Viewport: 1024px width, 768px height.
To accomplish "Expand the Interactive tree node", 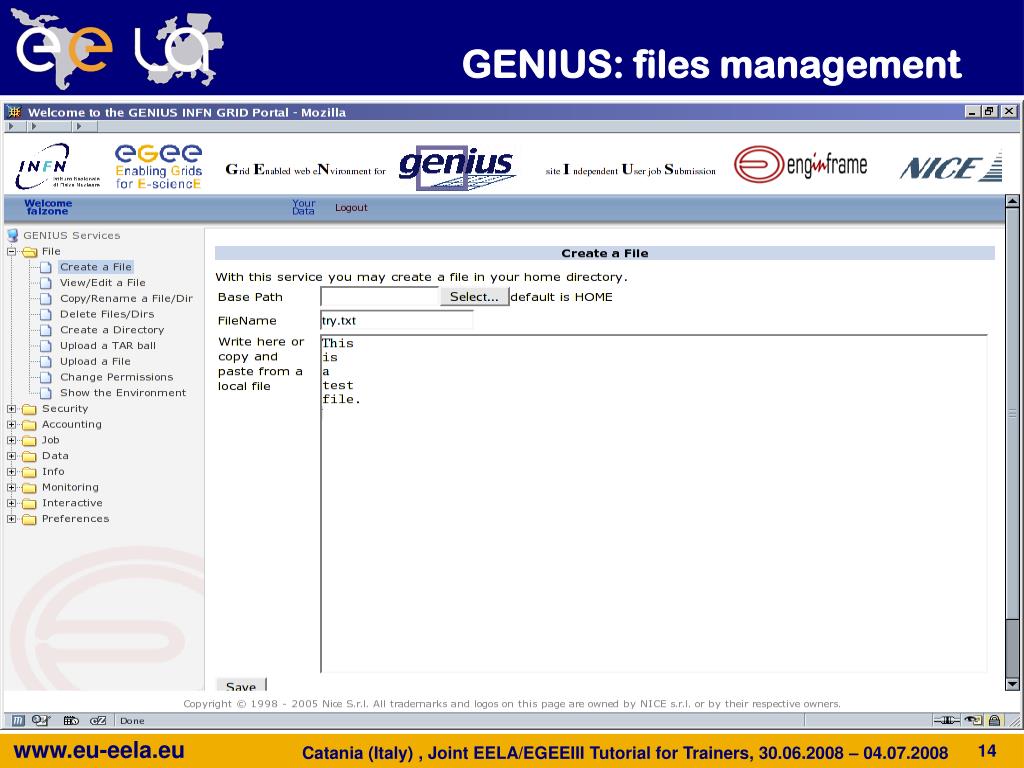I will click(x=11, y=503).
